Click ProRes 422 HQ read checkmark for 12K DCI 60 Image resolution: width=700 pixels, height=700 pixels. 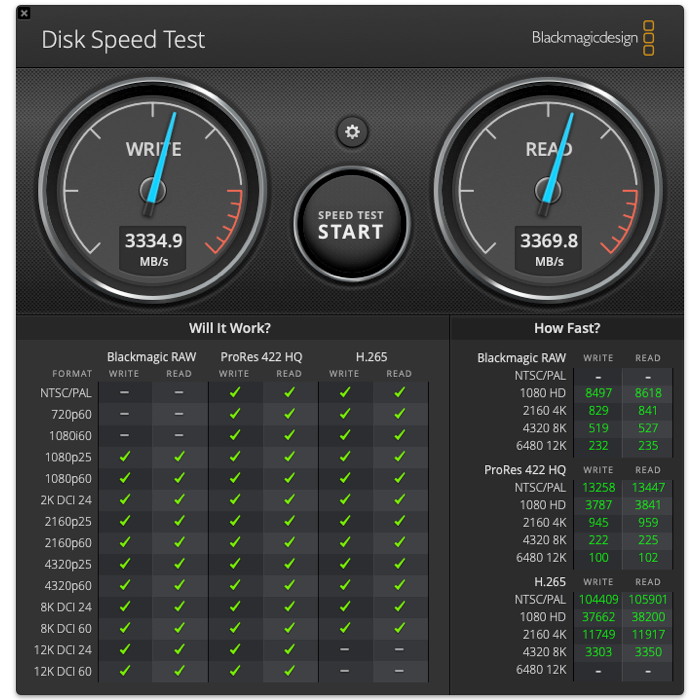289,670
